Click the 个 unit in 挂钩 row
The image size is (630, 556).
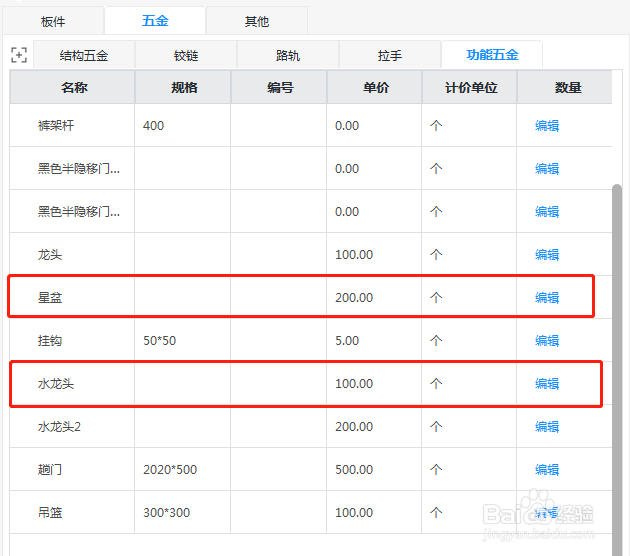(436, 341)
